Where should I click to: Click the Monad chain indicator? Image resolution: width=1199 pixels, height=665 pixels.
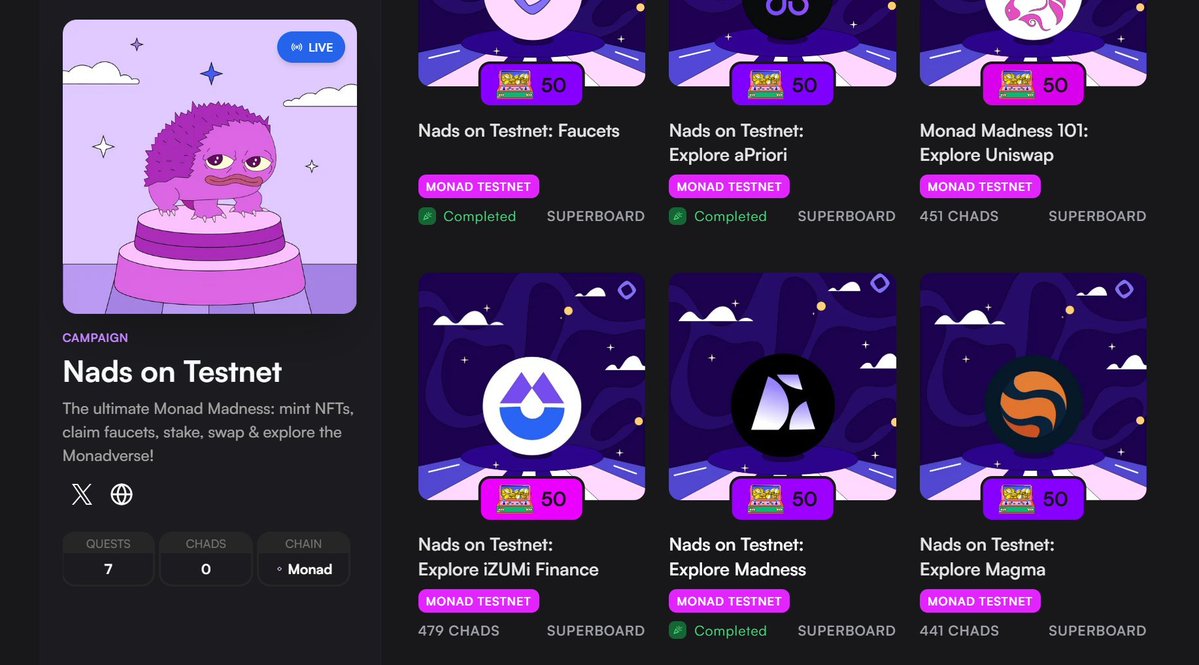(x=304, y=569)
